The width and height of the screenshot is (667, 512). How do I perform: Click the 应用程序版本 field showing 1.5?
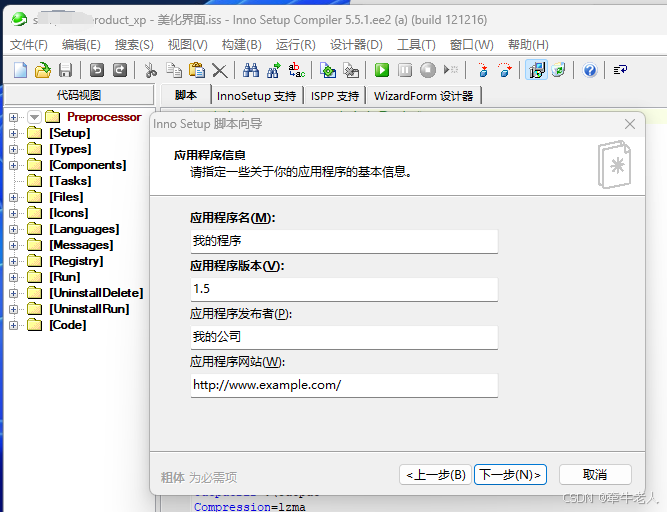(344, 290)
